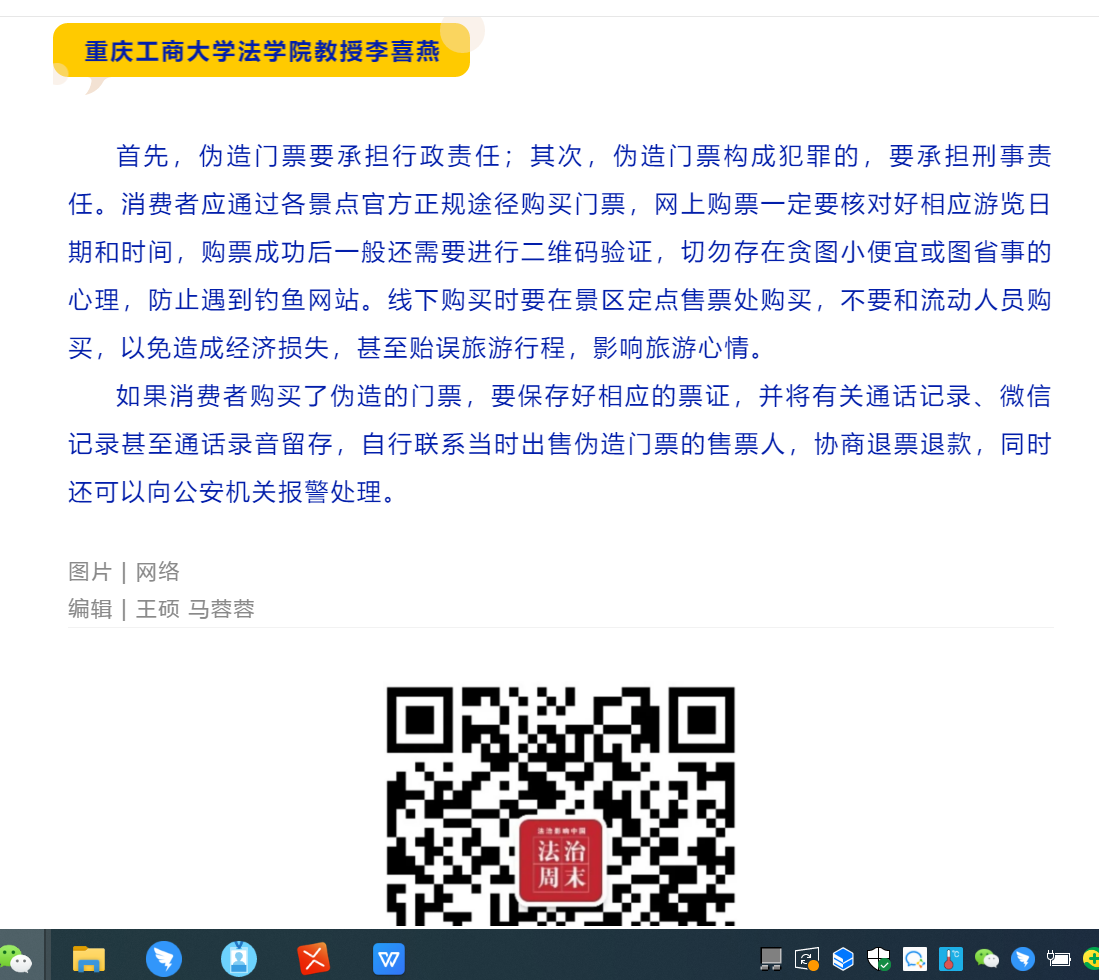Click the WeChat system tray icon
The width and height of the screenshot is (1099, 980).
coord(986,960)
